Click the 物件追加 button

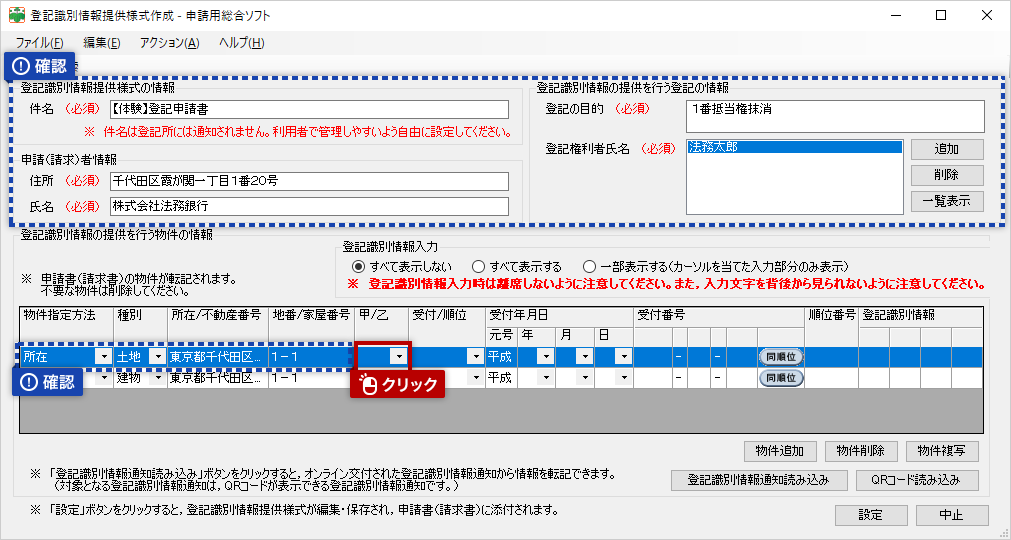(x=780, y=451)
